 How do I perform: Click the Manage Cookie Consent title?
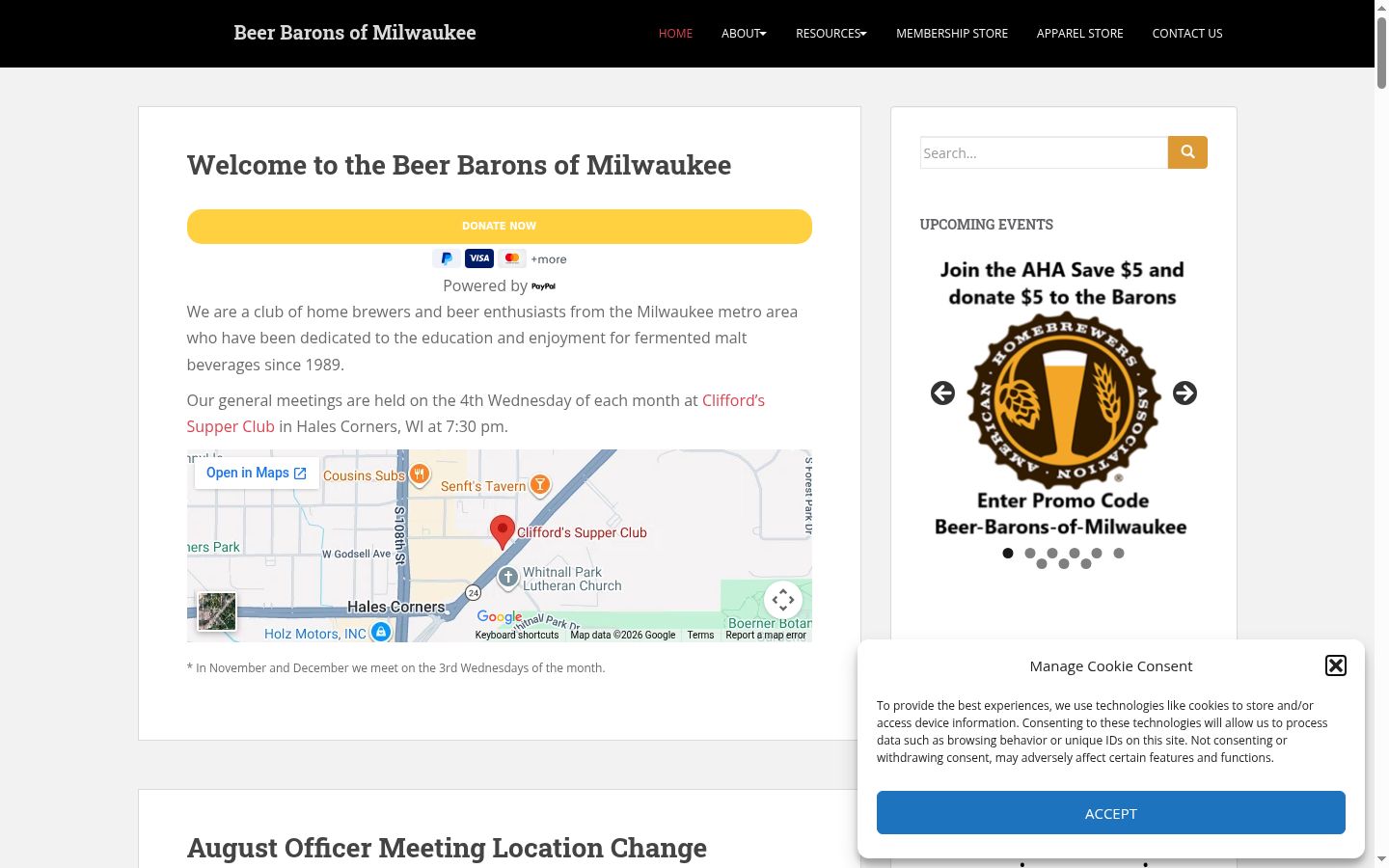point(1111,666)
